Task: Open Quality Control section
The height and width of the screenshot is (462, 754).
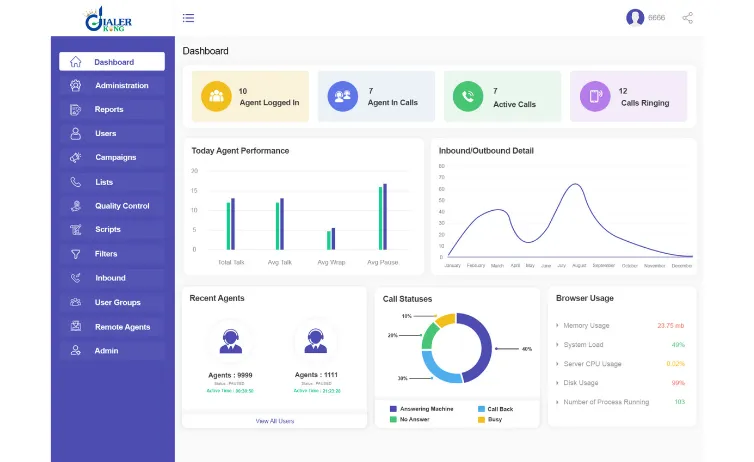Action: point(112,206)
